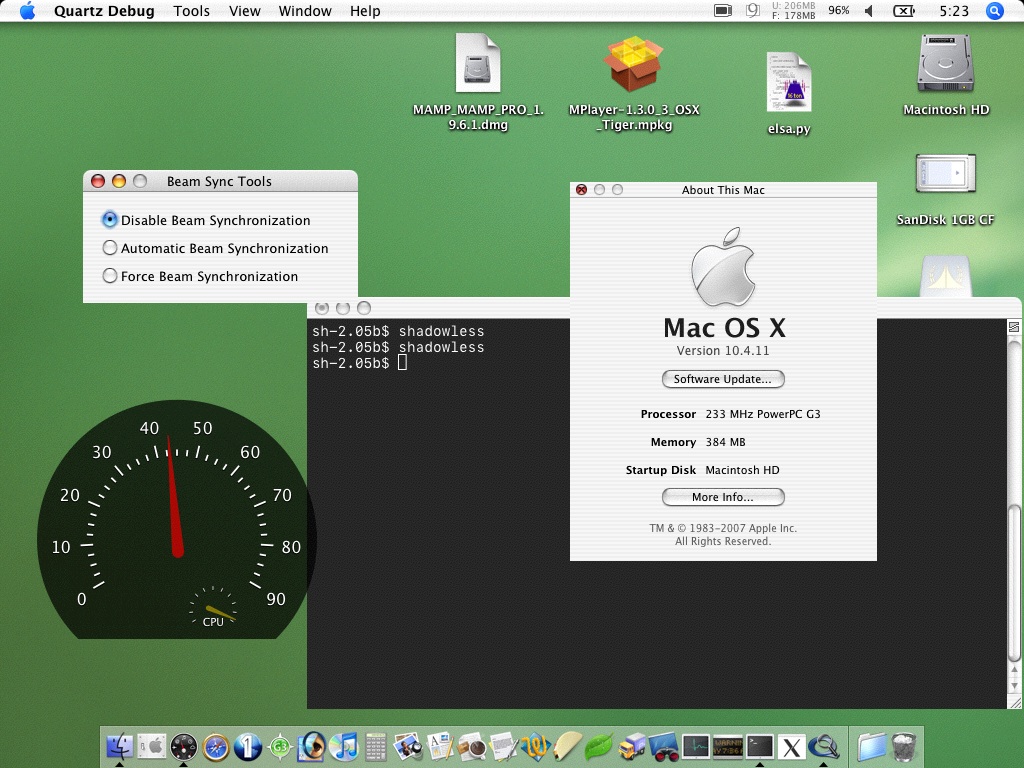1024x768 pixels.
Task: Open the Trash in the Dock
Action: (904, 746)
